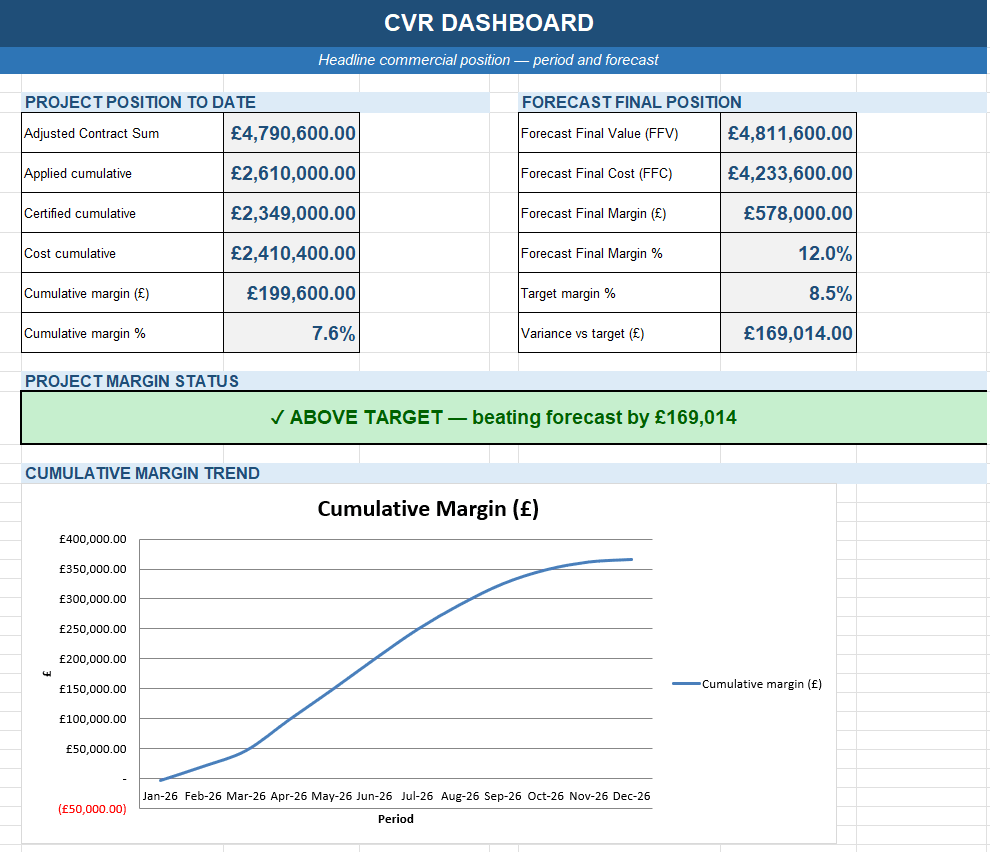Select the FORECAST FINAL POSITION header
990x852 pixels.
(x=753, y=102)
